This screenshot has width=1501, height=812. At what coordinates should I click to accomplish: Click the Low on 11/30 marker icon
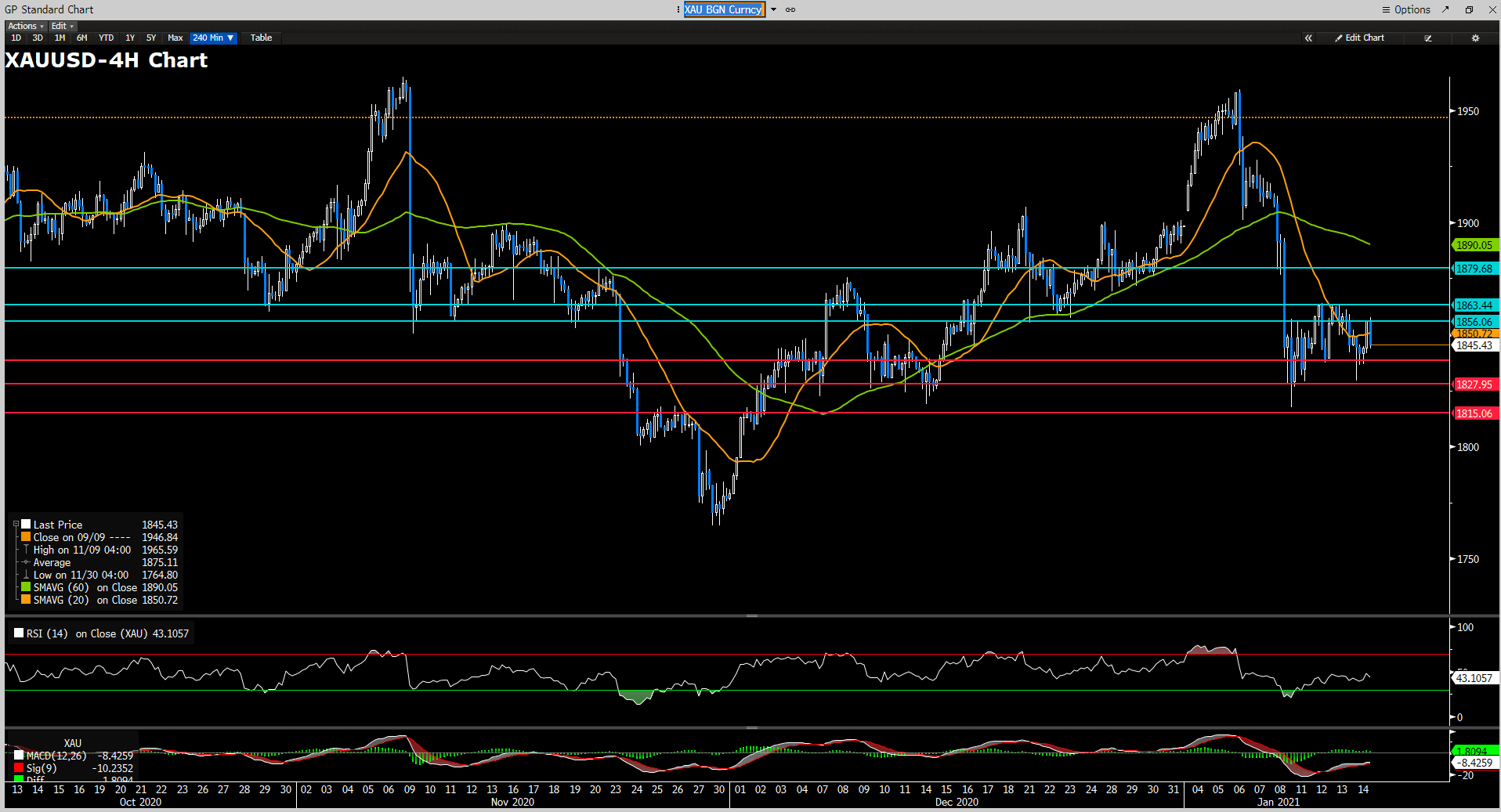(x=26, y=575)
